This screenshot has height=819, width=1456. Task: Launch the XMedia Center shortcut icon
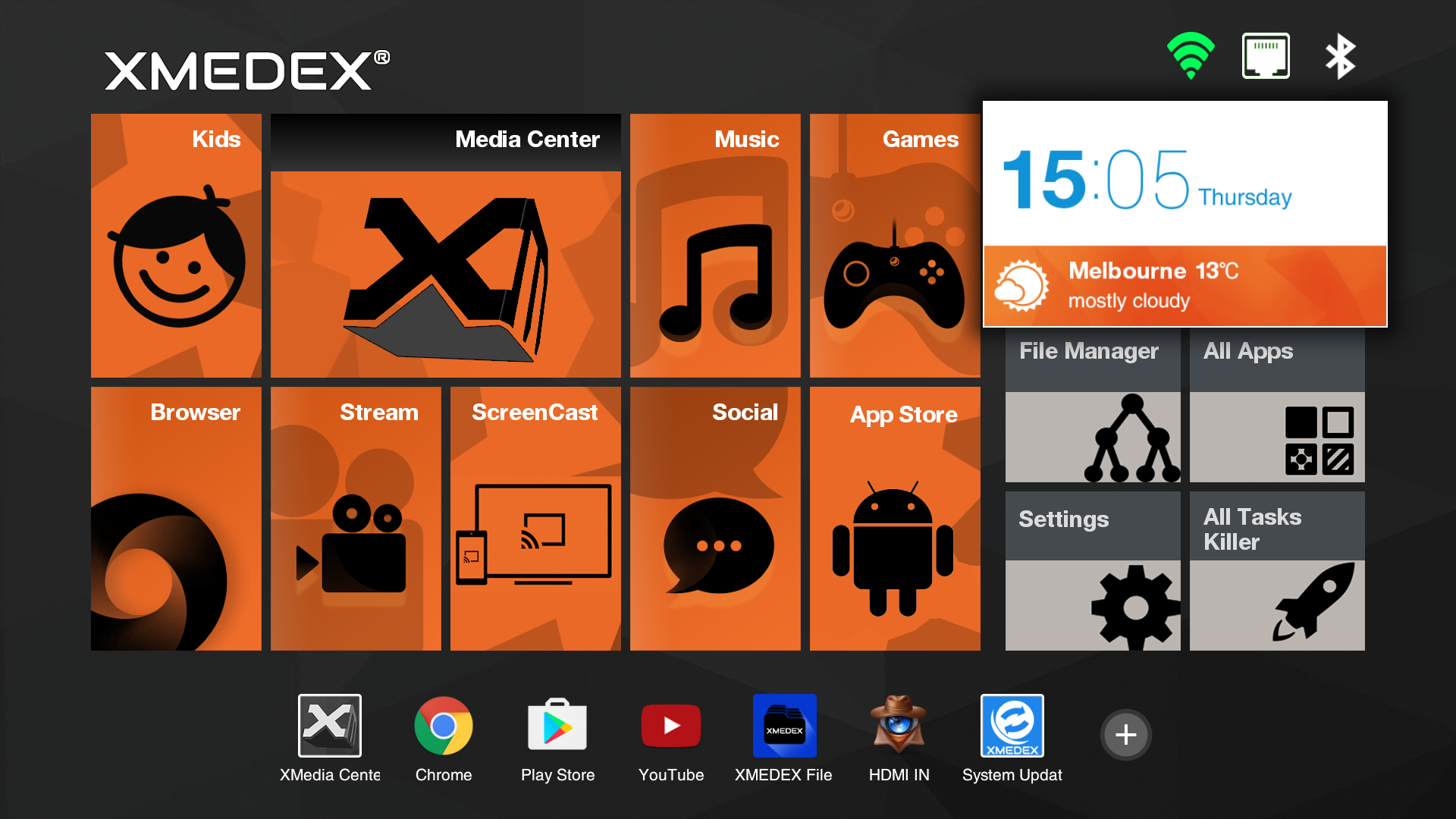click(x=330, y=726)
